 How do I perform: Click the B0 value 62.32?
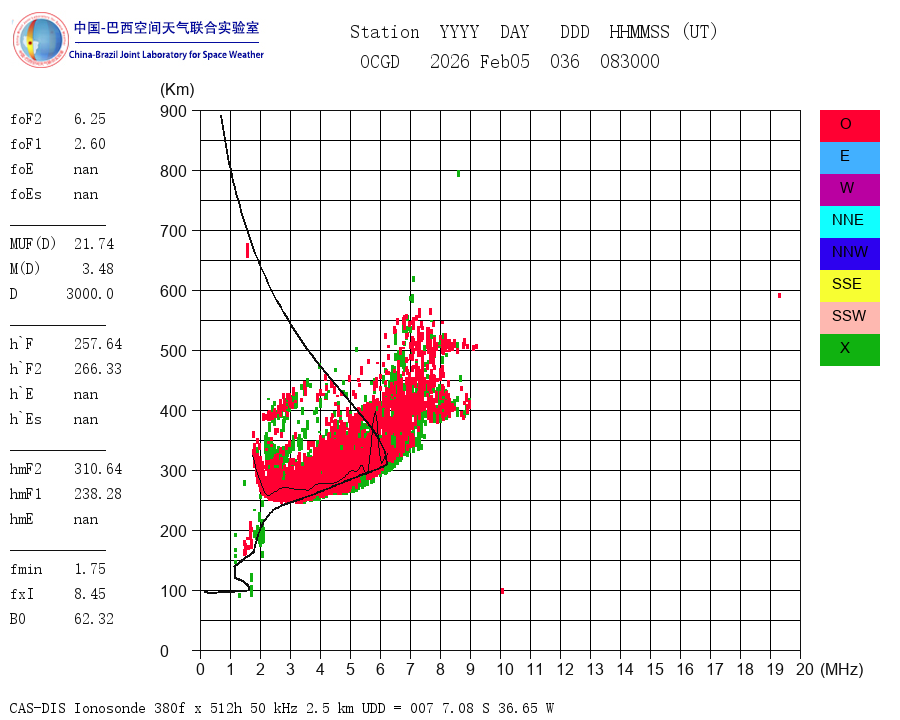click(x=94, y=619)
